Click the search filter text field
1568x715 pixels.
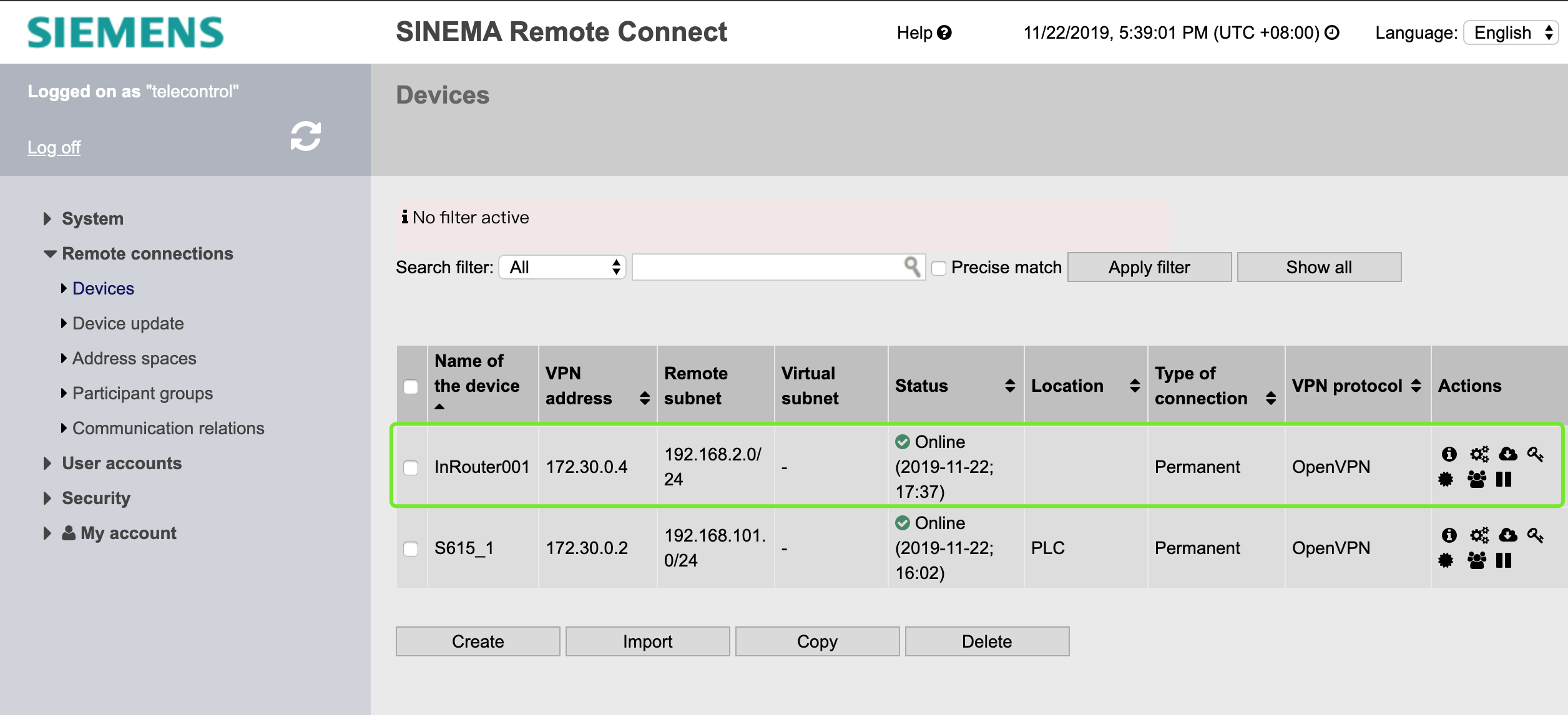(x=768, y=268)
